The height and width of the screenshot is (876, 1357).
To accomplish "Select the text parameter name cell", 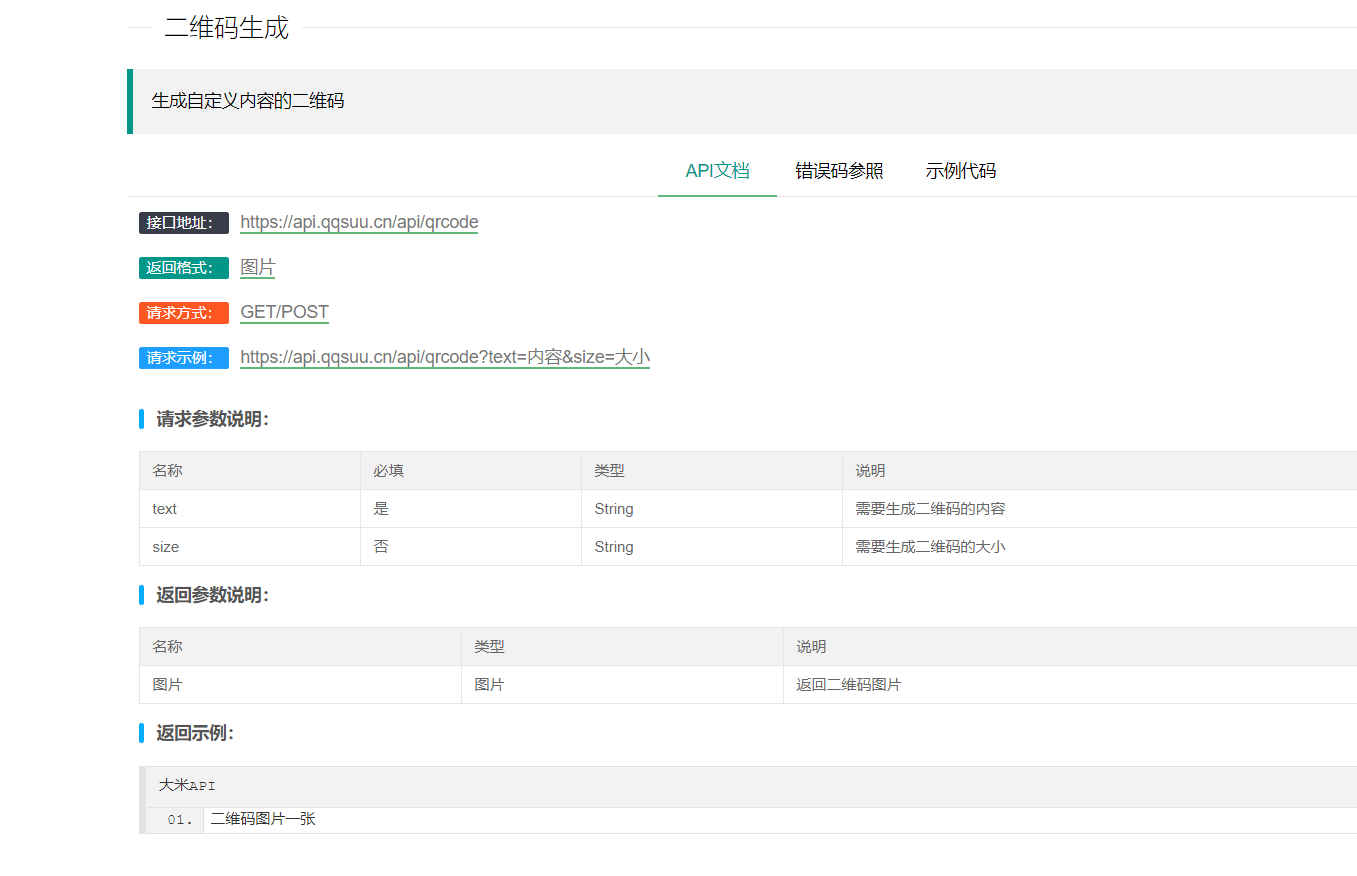I will click(165, 509).
